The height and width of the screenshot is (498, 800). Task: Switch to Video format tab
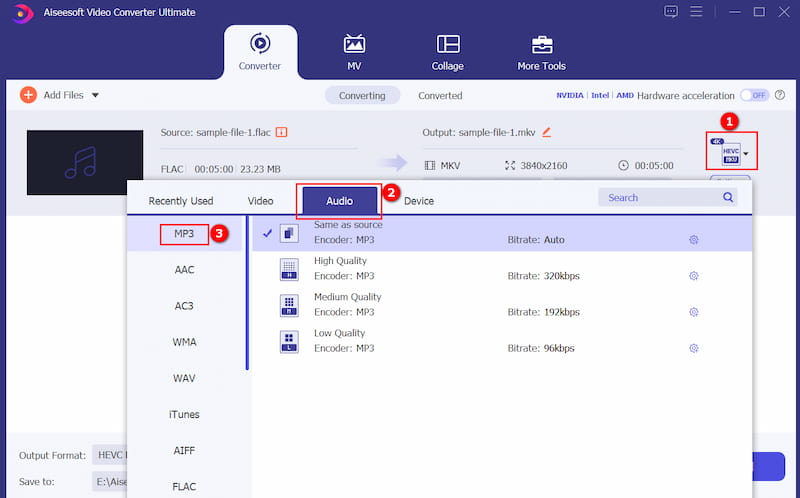pyautogui.click(x=260, y=201)
